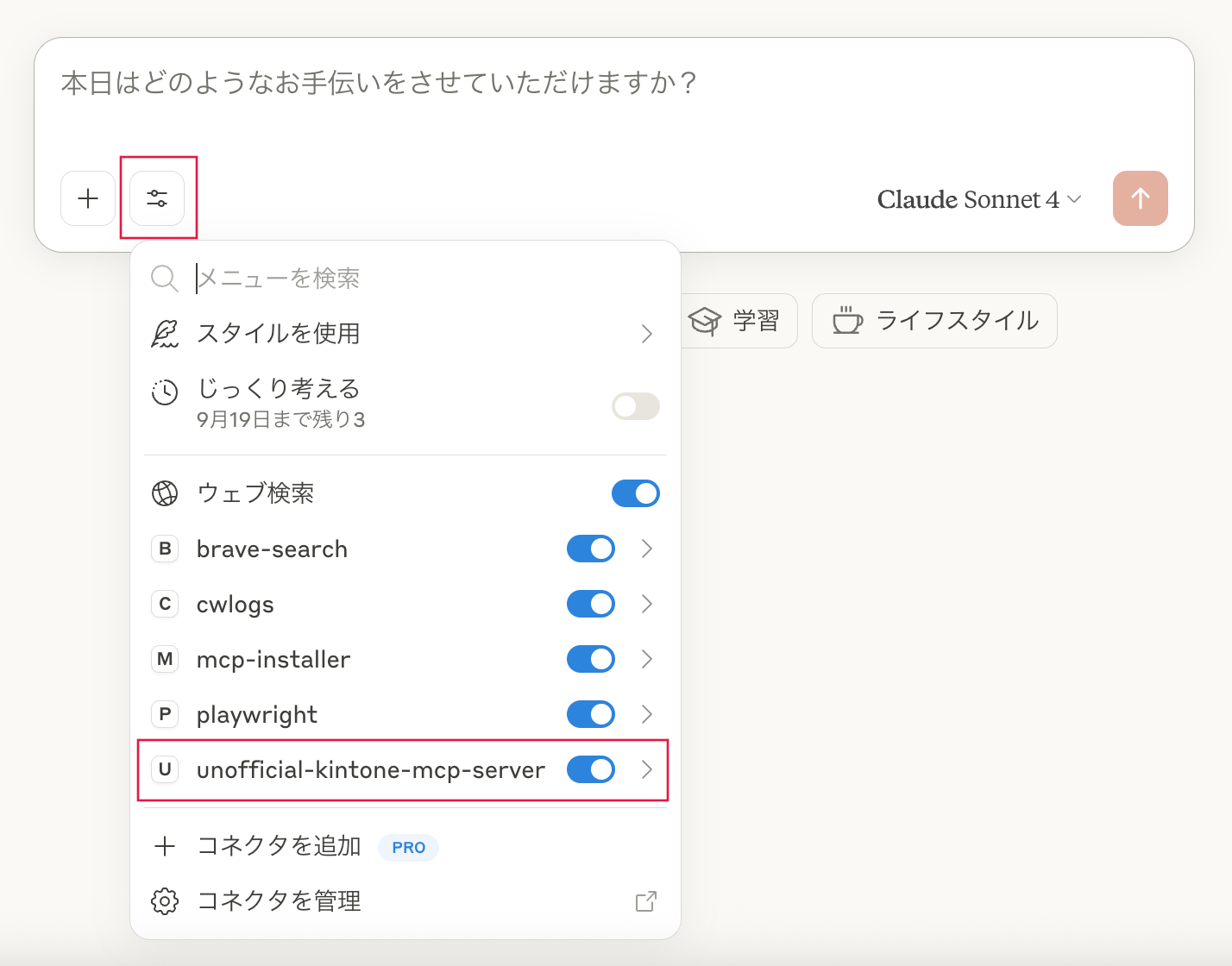
Task: Click the コネクタを追加 button
Action: (280, 846)
